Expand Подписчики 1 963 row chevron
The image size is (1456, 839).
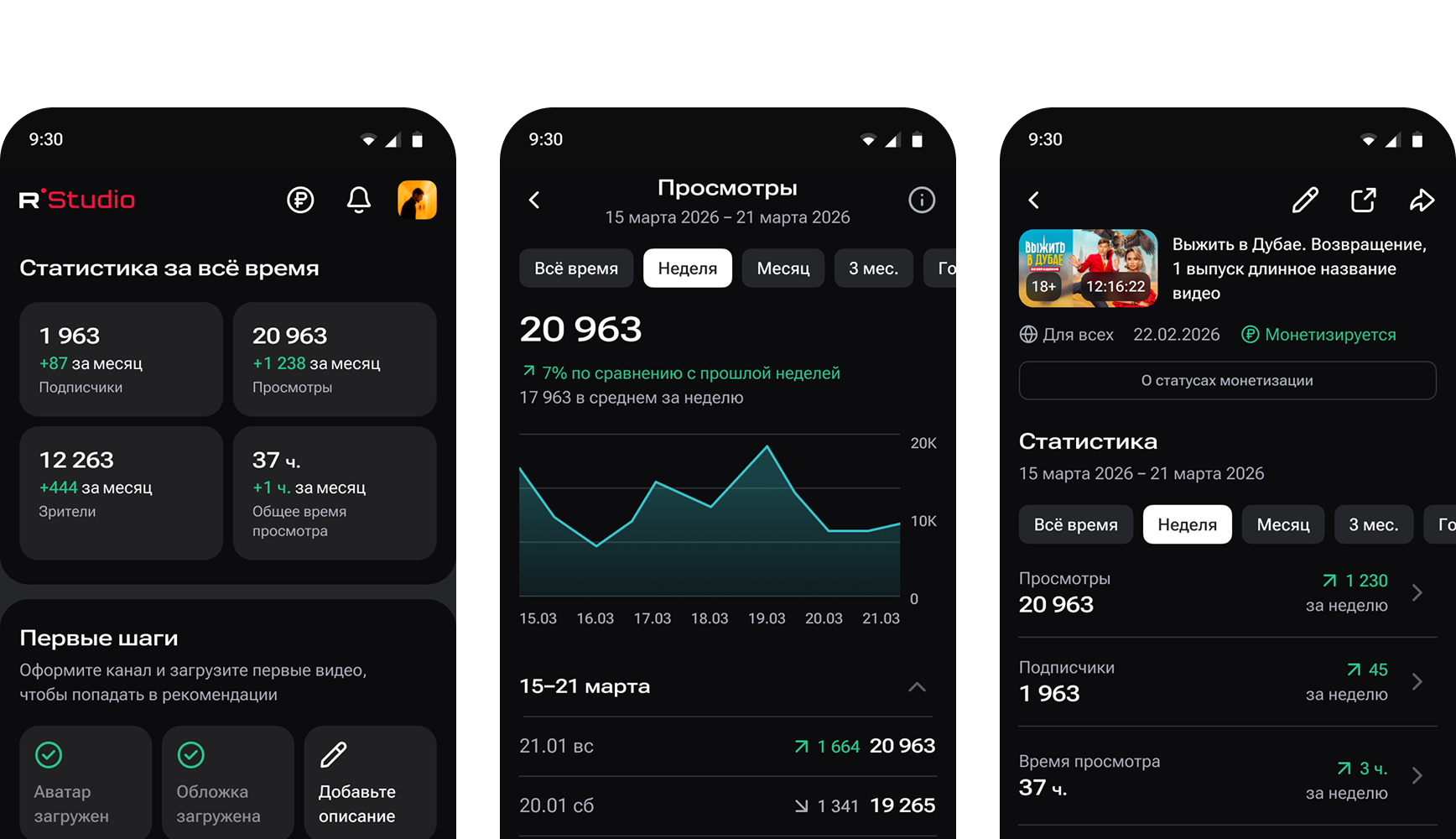[1417, 681]
